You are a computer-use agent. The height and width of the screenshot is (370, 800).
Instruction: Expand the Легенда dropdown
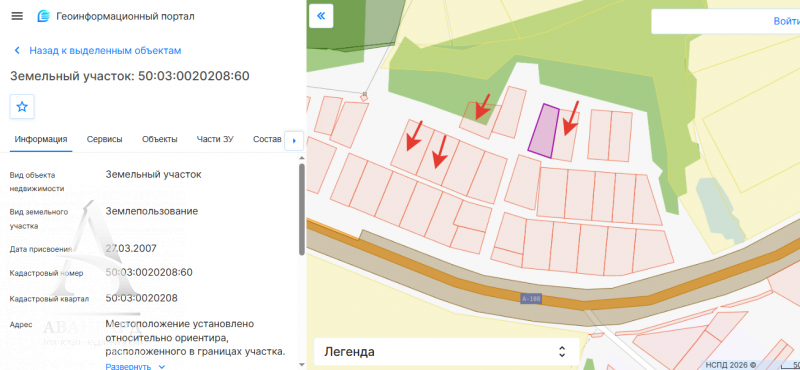[x=446, y=352]
